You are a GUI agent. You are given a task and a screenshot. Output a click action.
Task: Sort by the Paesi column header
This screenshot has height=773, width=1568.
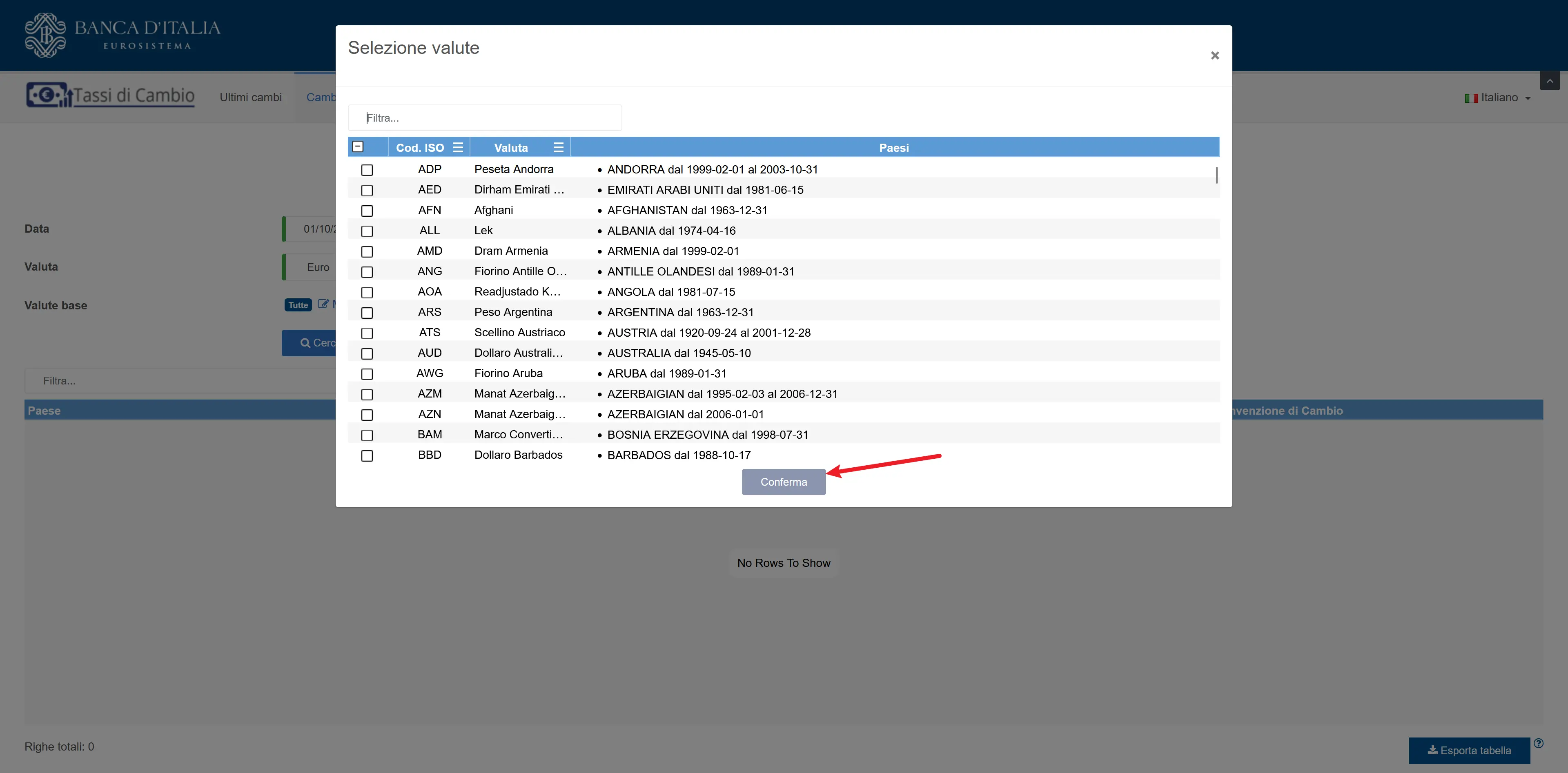[x=893, y=147]
